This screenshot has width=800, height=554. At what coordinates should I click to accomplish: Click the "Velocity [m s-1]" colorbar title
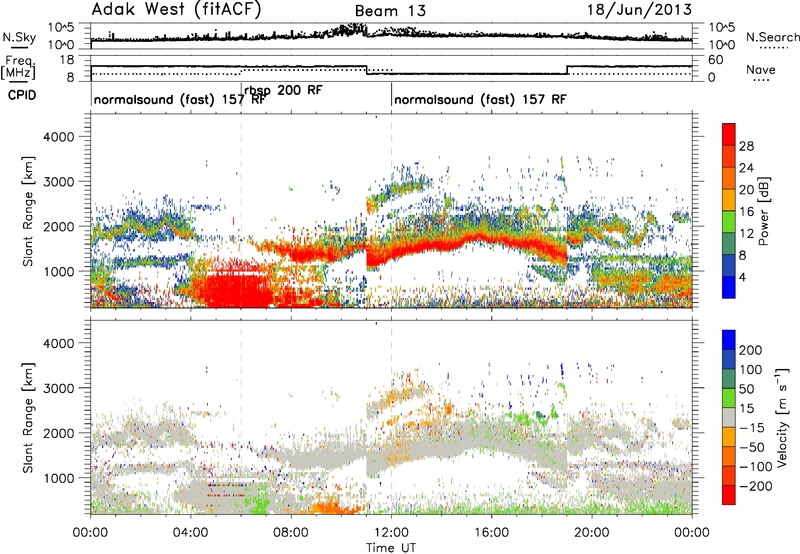(782, 417)
